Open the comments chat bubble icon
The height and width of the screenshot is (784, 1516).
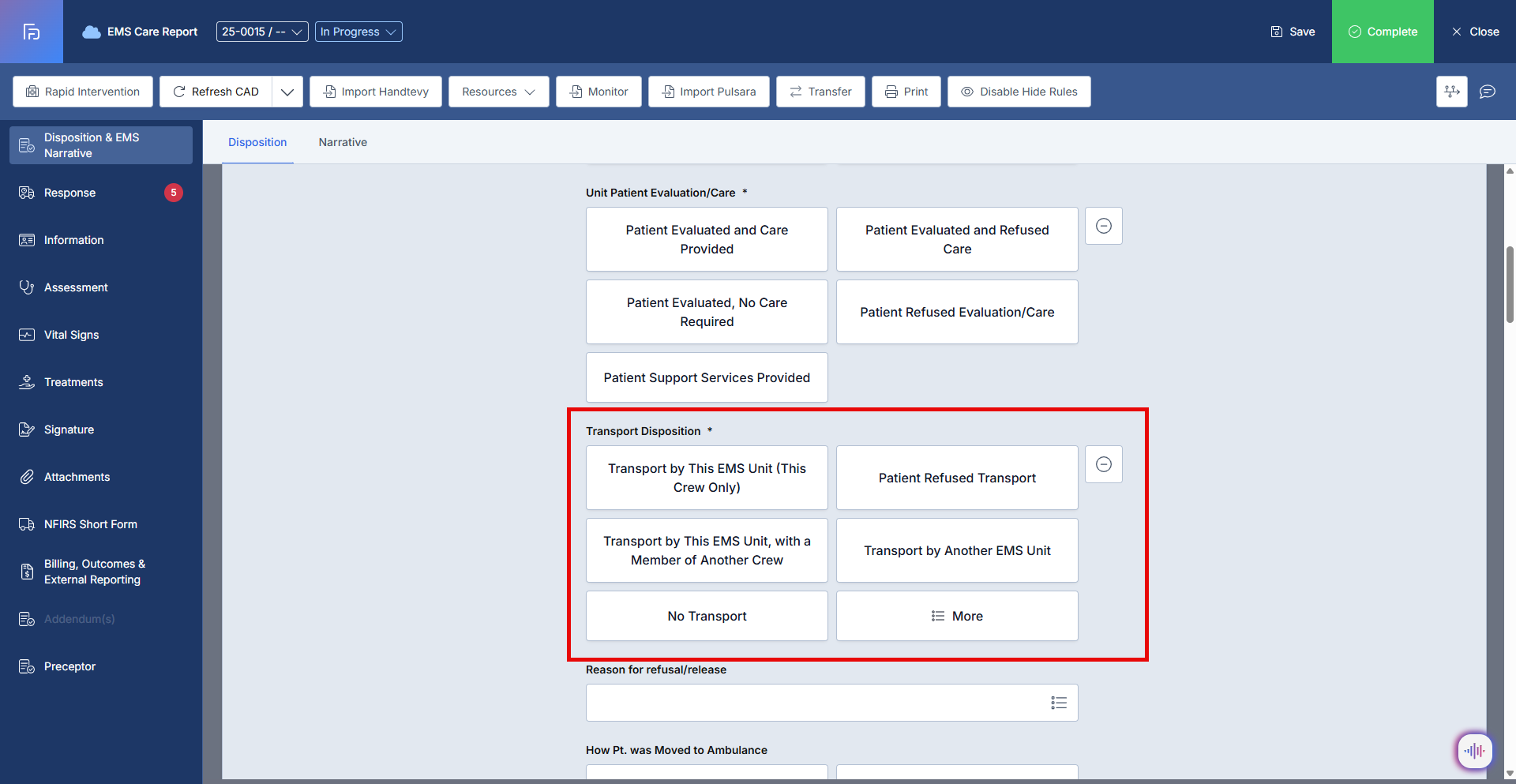(1487, 92)
